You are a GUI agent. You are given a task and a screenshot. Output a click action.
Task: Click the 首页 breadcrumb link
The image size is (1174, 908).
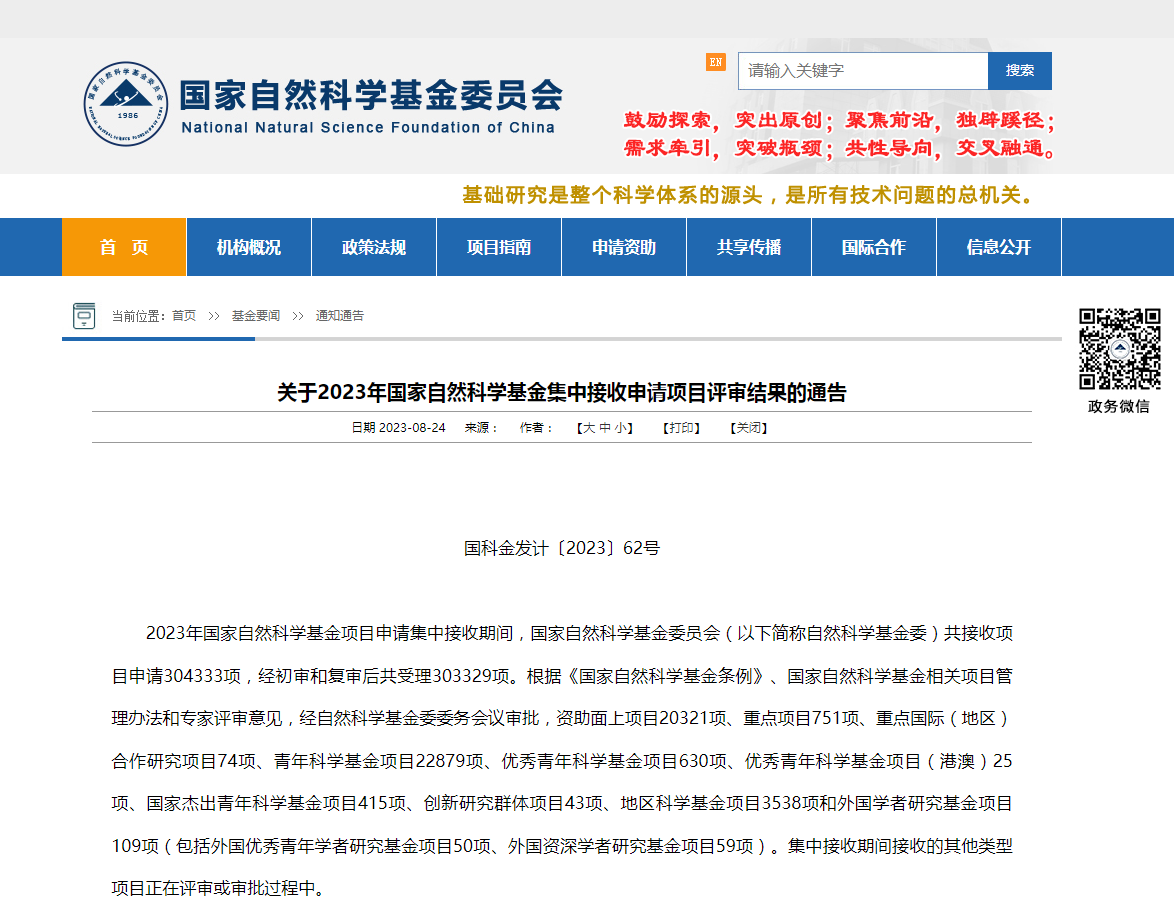[184, 316]
